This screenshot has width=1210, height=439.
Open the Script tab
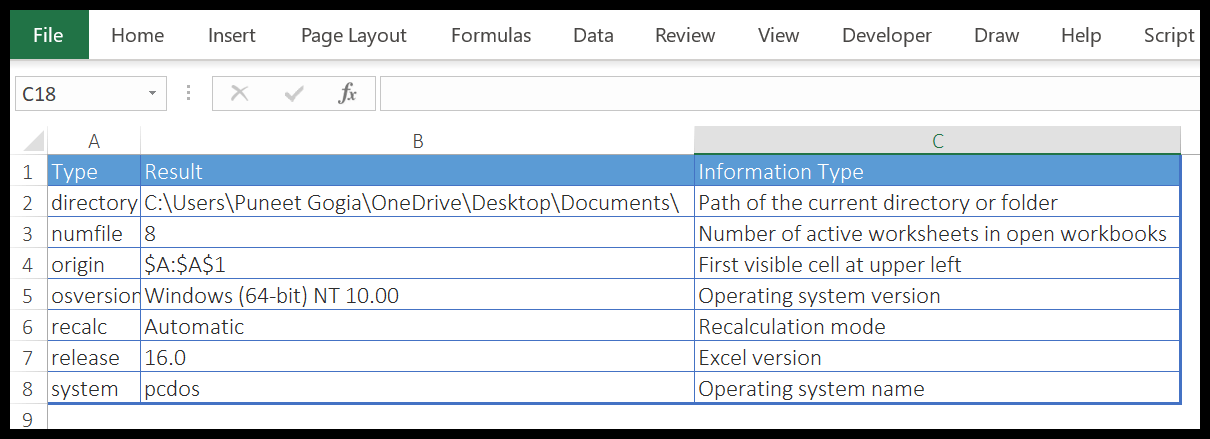(1169, 35)
